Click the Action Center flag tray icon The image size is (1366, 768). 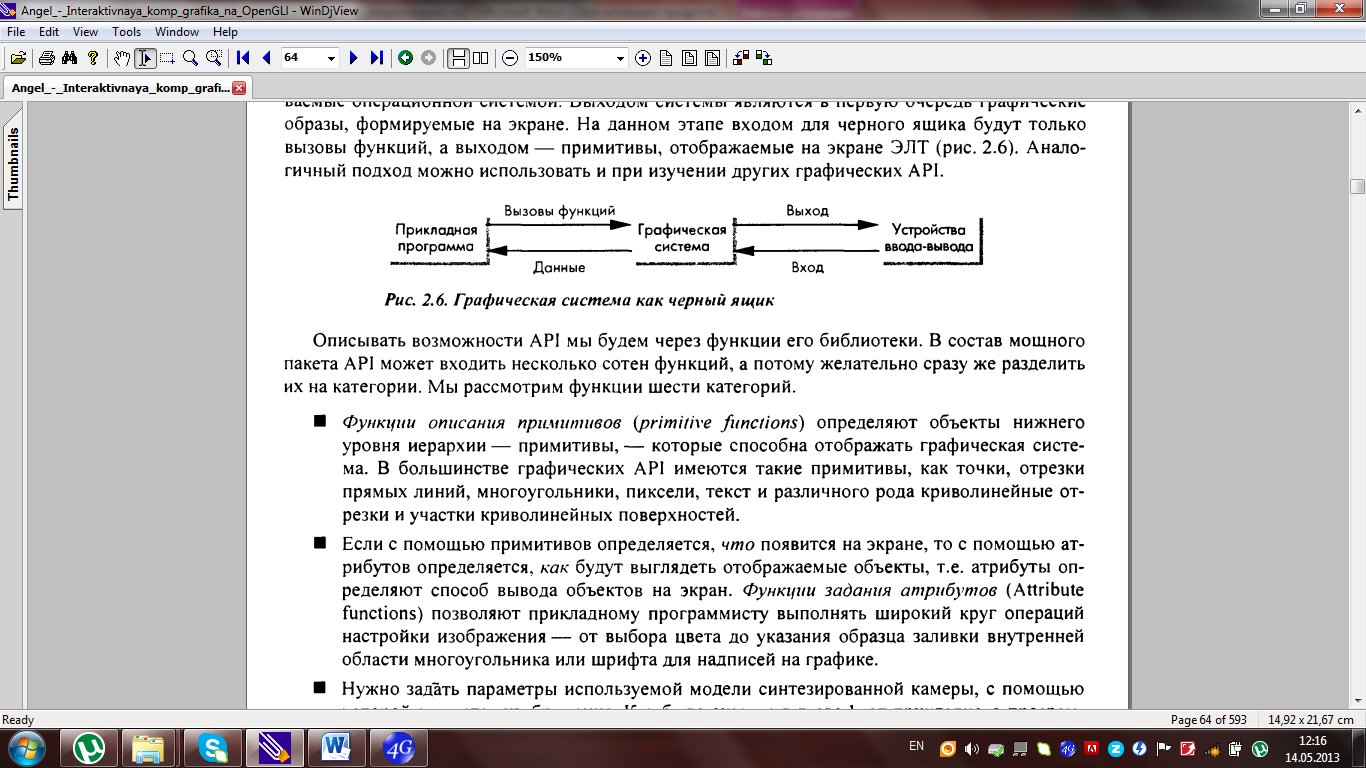coord(1163,748)
